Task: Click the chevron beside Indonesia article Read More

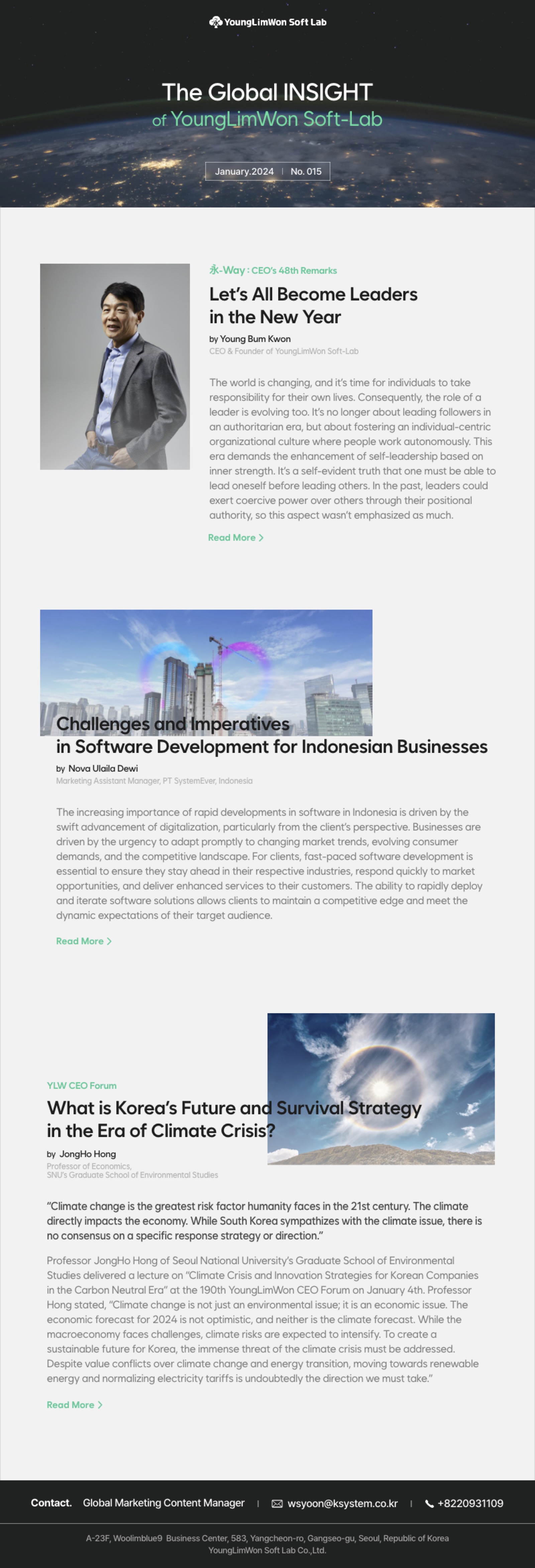Action: click(109, 941)
